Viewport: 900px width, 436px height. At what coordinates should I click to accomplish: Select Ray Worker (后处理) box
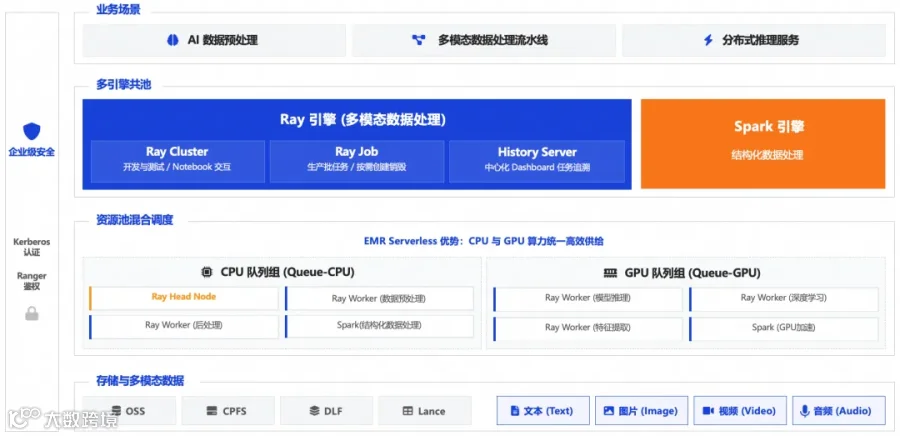point(184,325)
